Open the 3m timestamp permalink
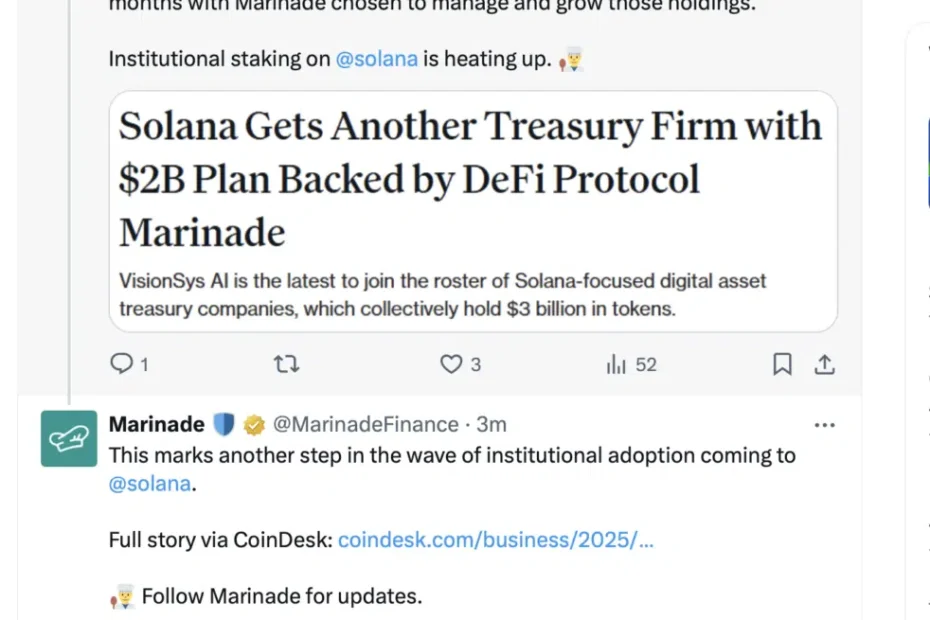Viewport: 930px width, 620px height. click(492, 425)
